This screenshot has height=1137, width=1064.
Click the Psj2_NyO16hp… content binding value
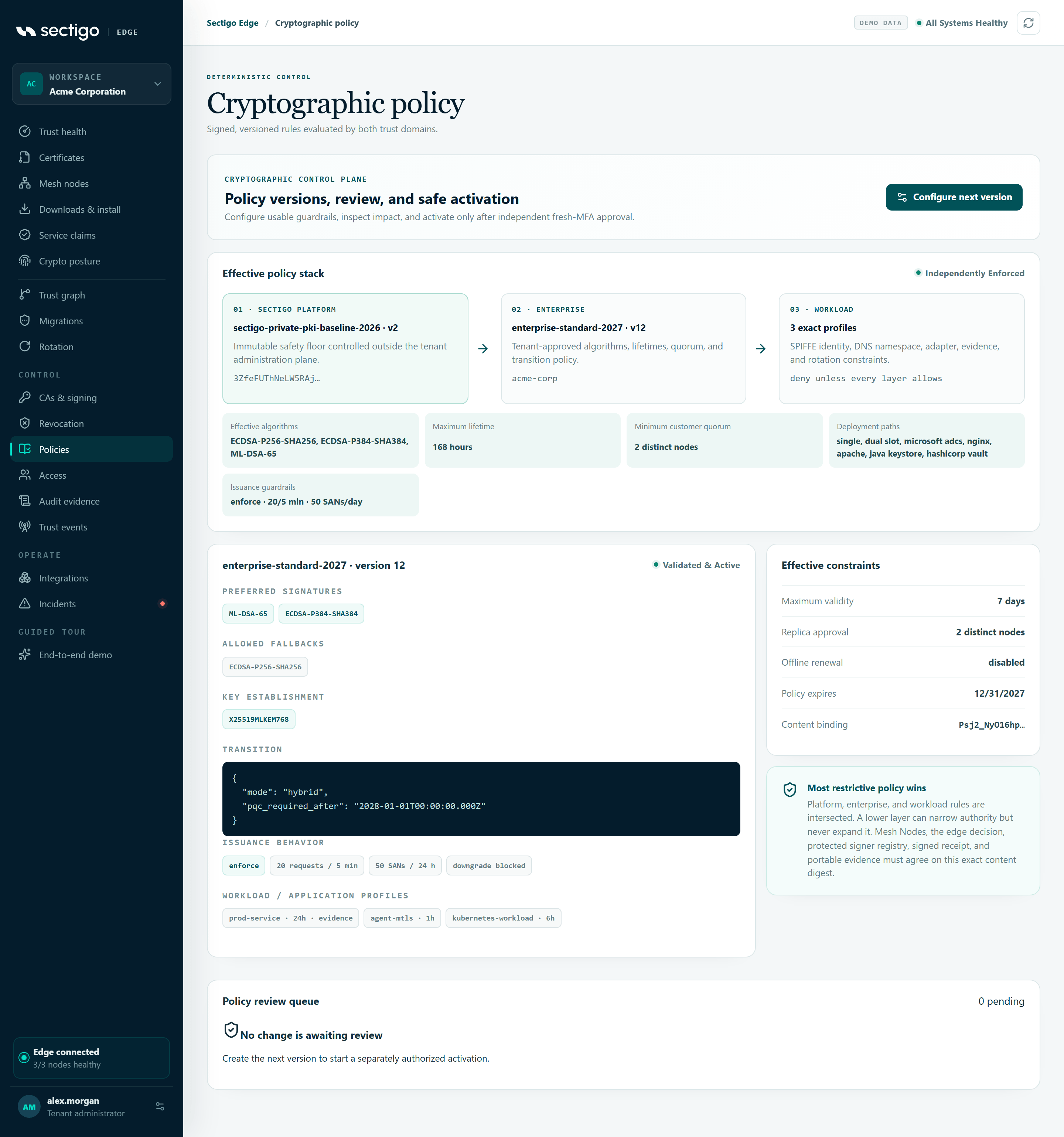(x=991, y=725)
